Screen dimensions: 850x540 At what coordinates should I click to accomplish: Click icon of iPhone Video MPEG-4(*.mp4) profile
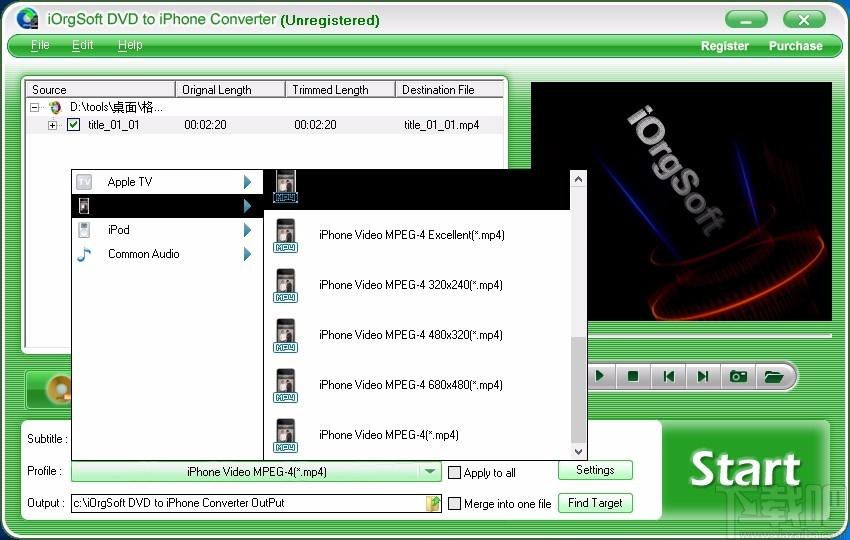(285, 435)
